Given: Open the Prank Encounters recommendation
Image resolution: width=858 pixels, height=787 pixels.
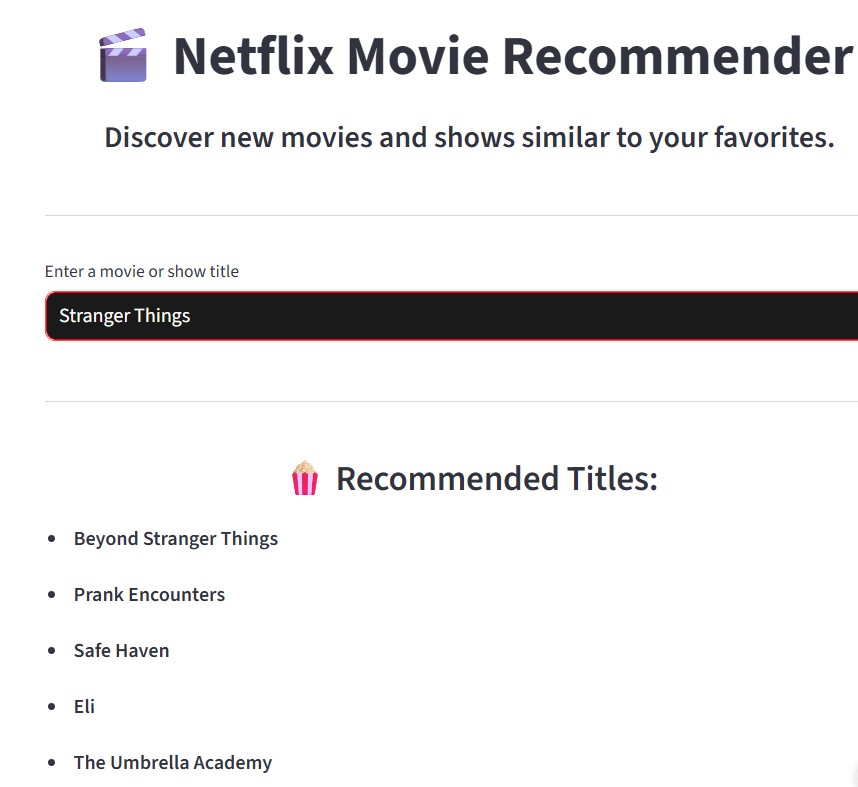Looking at the screenshot, I should [149, 594].
